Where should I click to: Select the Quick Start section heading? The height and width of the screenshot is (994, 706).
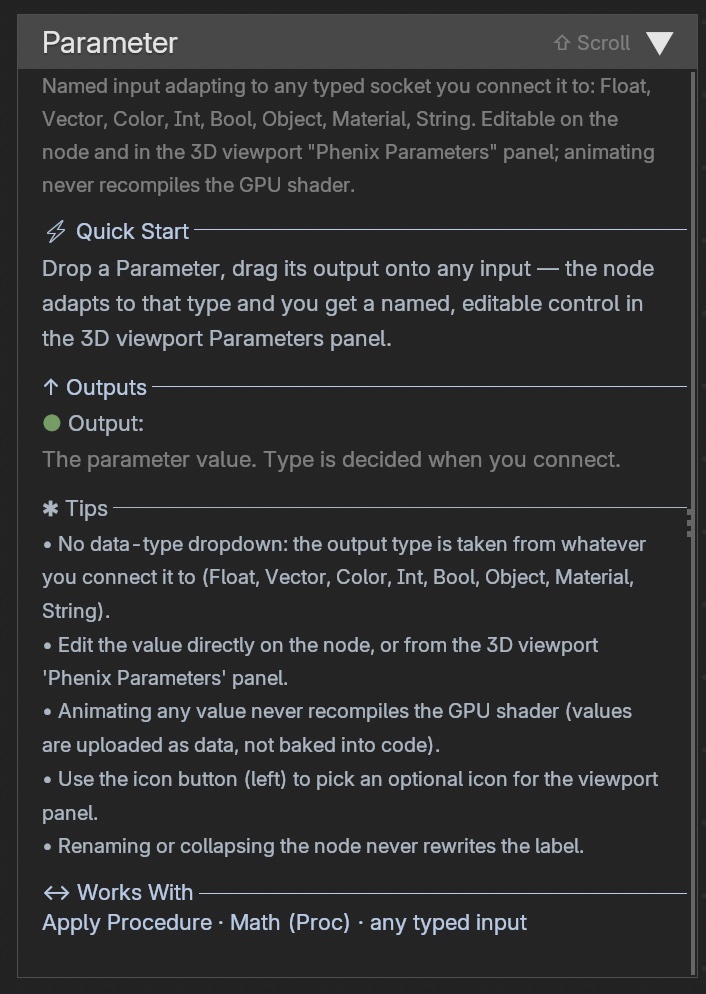[132, 231]
